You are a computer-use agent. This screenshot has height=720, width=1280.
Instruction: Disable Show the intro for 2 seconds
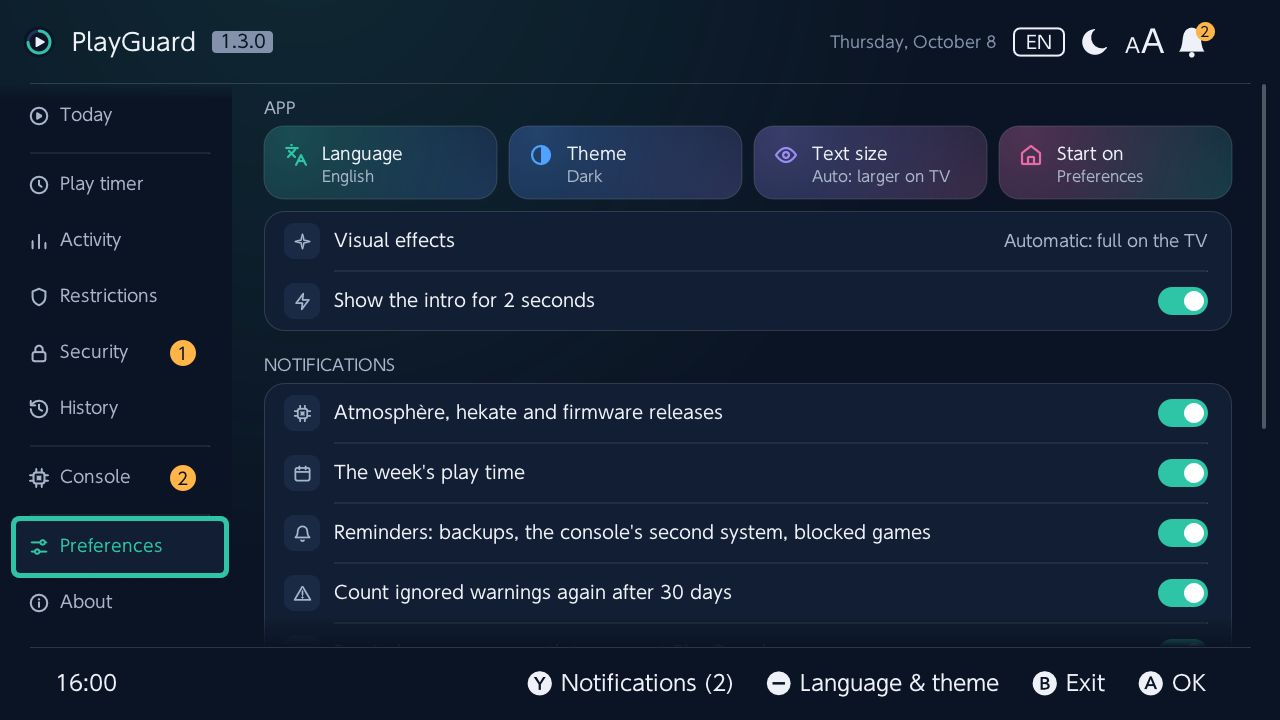pyautogui.click(x=1183, y=301)
